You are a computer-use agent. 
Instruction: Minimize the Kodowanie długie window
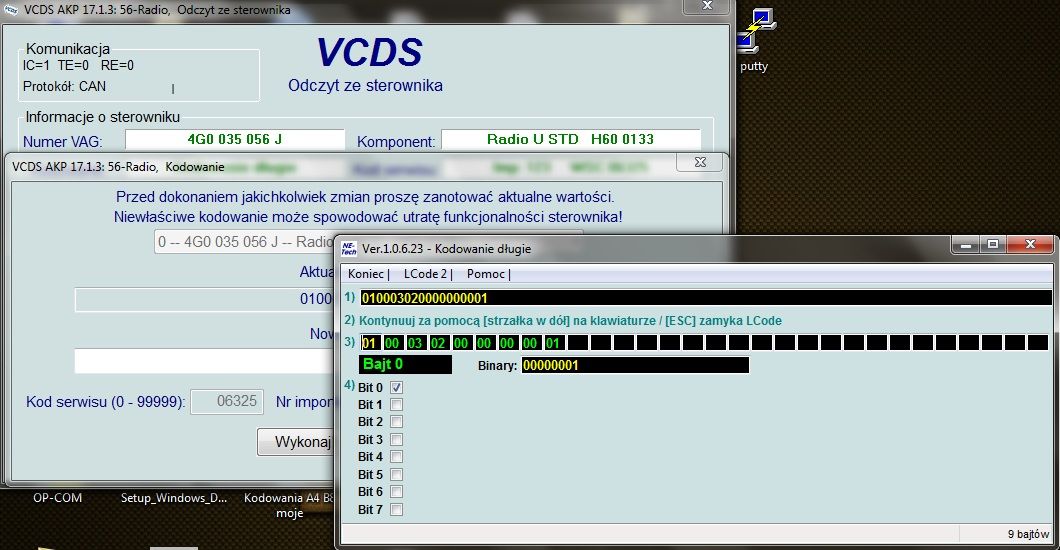point(965,245)
